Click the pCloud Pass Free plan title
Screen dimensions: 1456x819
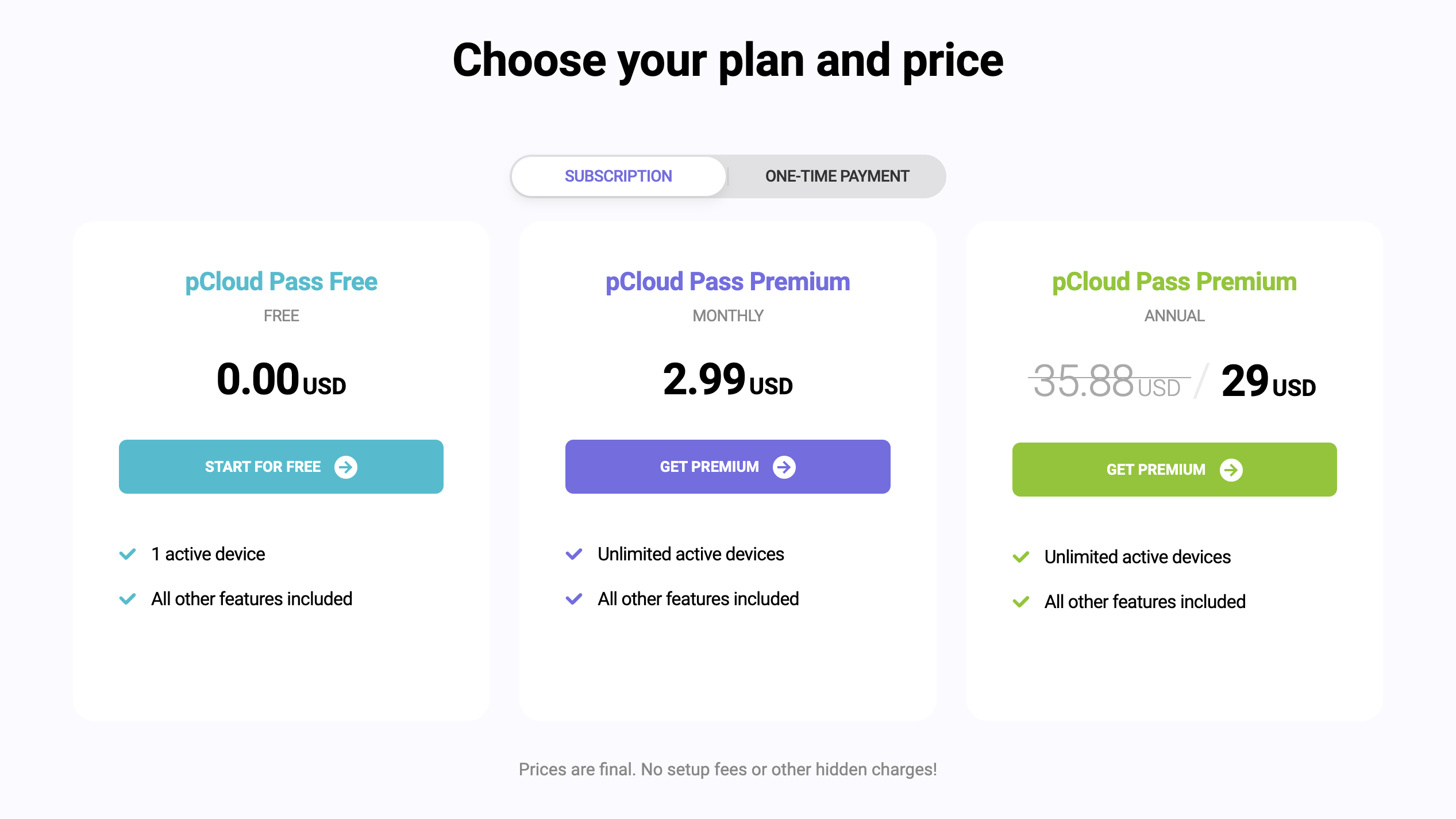pos(281,282)
